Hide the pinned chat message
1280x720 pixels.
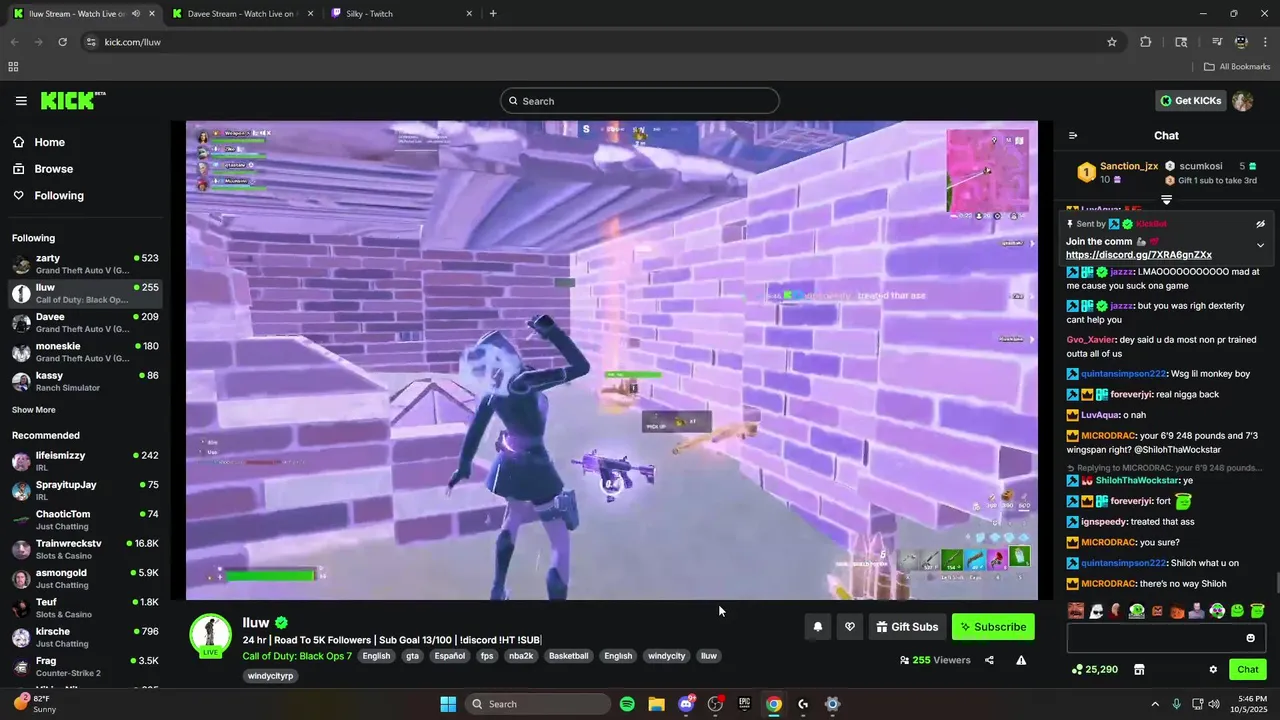pyautogui.click(x=1260, y=224)
